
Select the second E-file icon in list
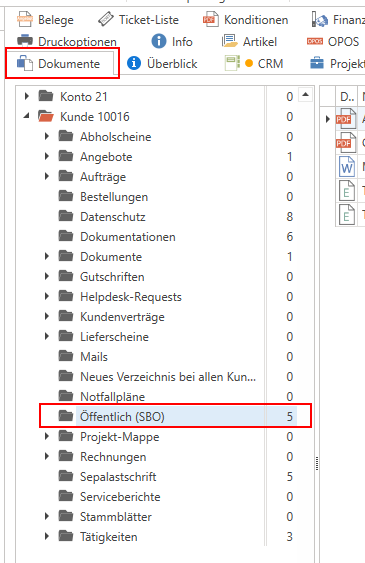pyautogui.click(x=347, y=215)
